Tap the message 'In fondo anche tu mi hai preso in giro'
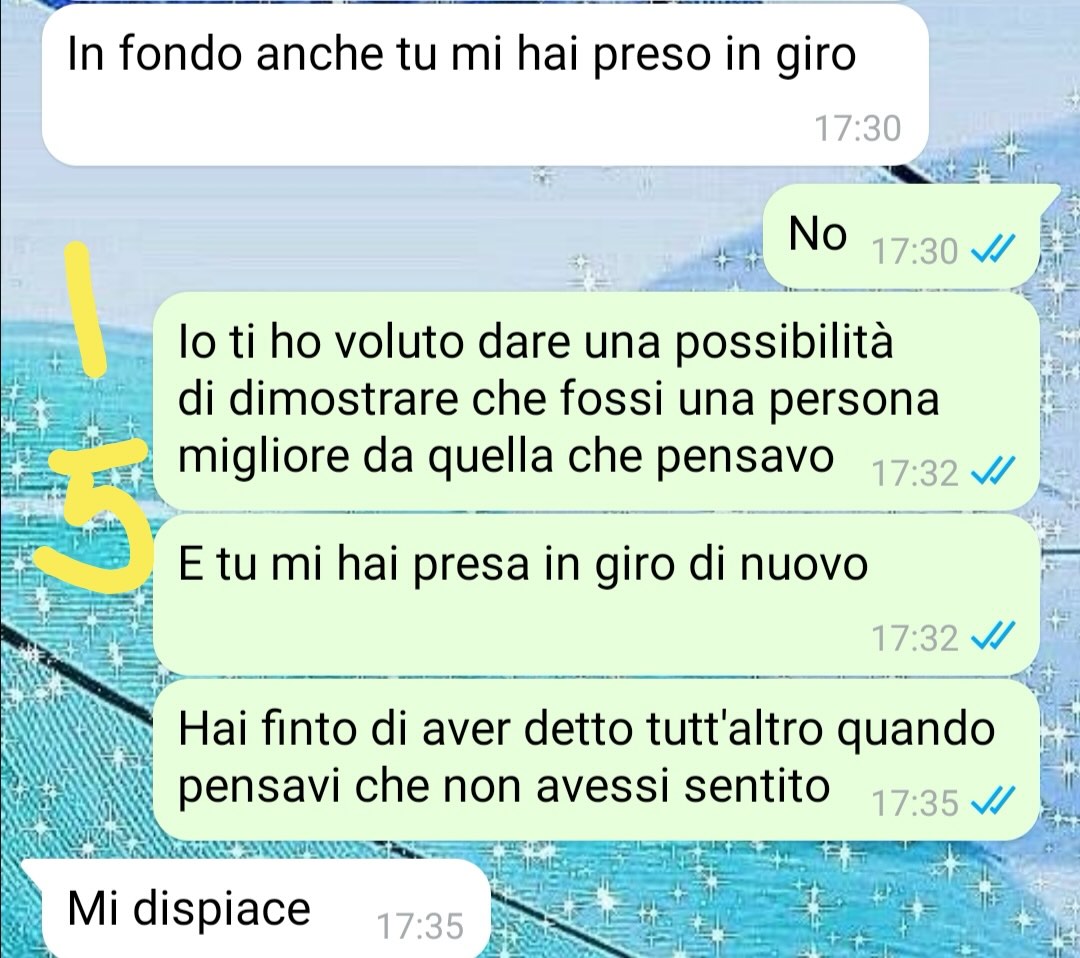 (484, 85)
